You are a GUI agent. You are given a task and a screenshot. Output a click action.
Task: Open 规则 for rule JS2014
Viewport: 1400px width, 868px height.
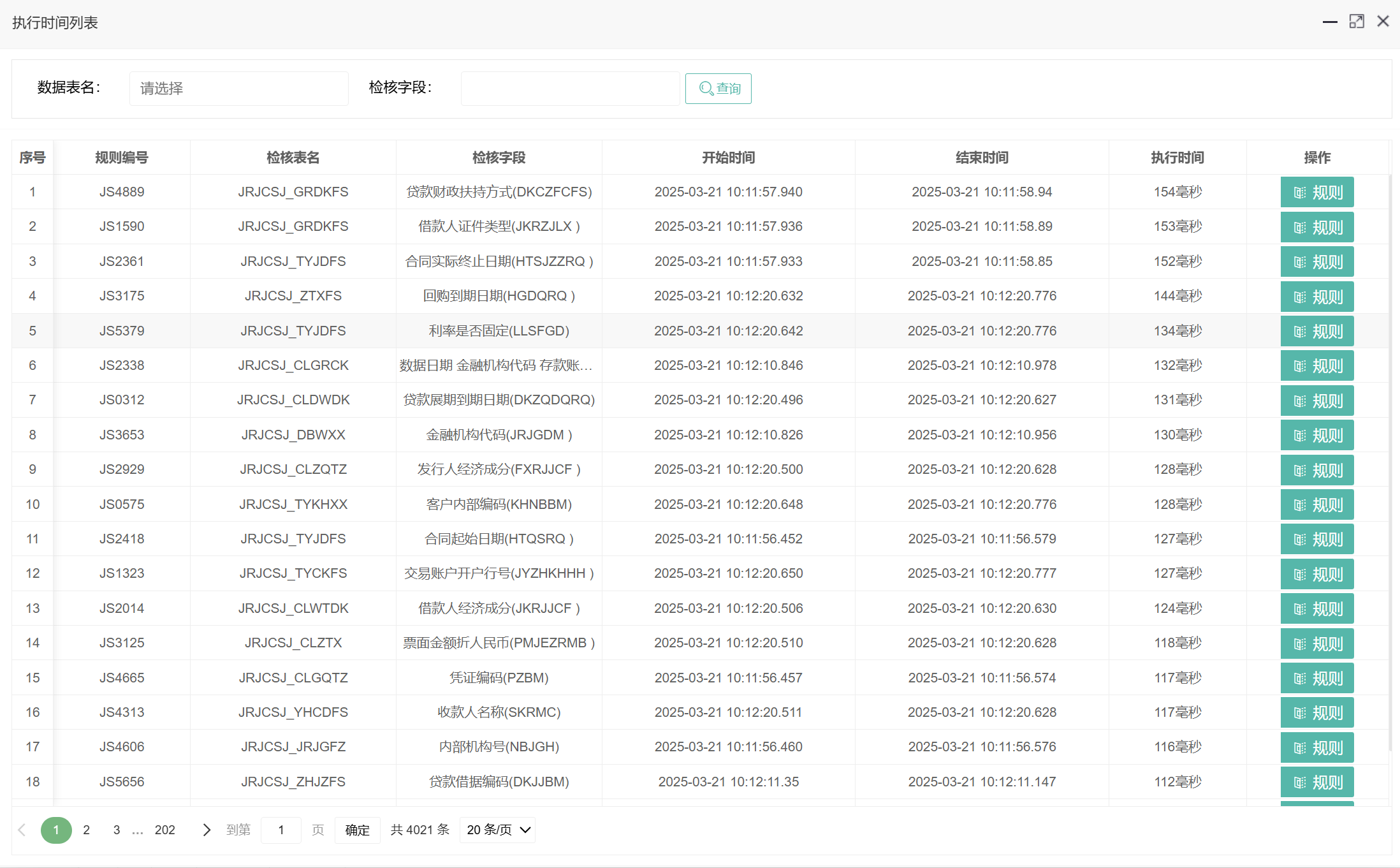1316,609
